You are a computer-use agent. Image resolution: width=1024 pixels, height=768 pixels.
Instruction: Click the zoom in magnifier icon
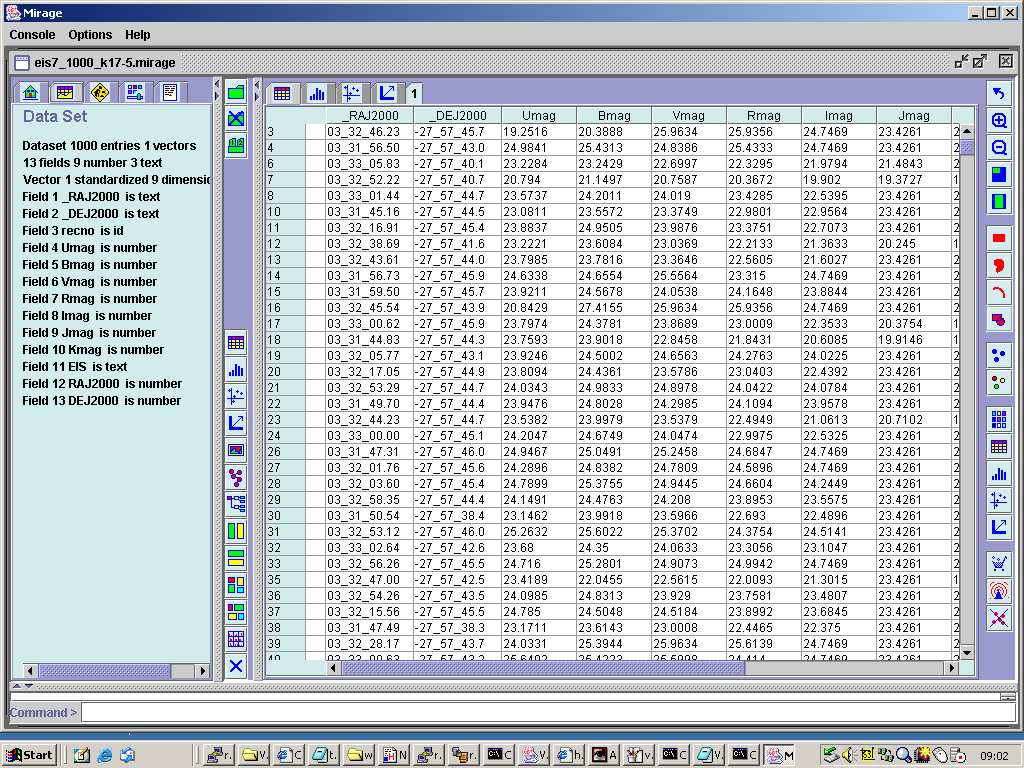pos(998,121)
